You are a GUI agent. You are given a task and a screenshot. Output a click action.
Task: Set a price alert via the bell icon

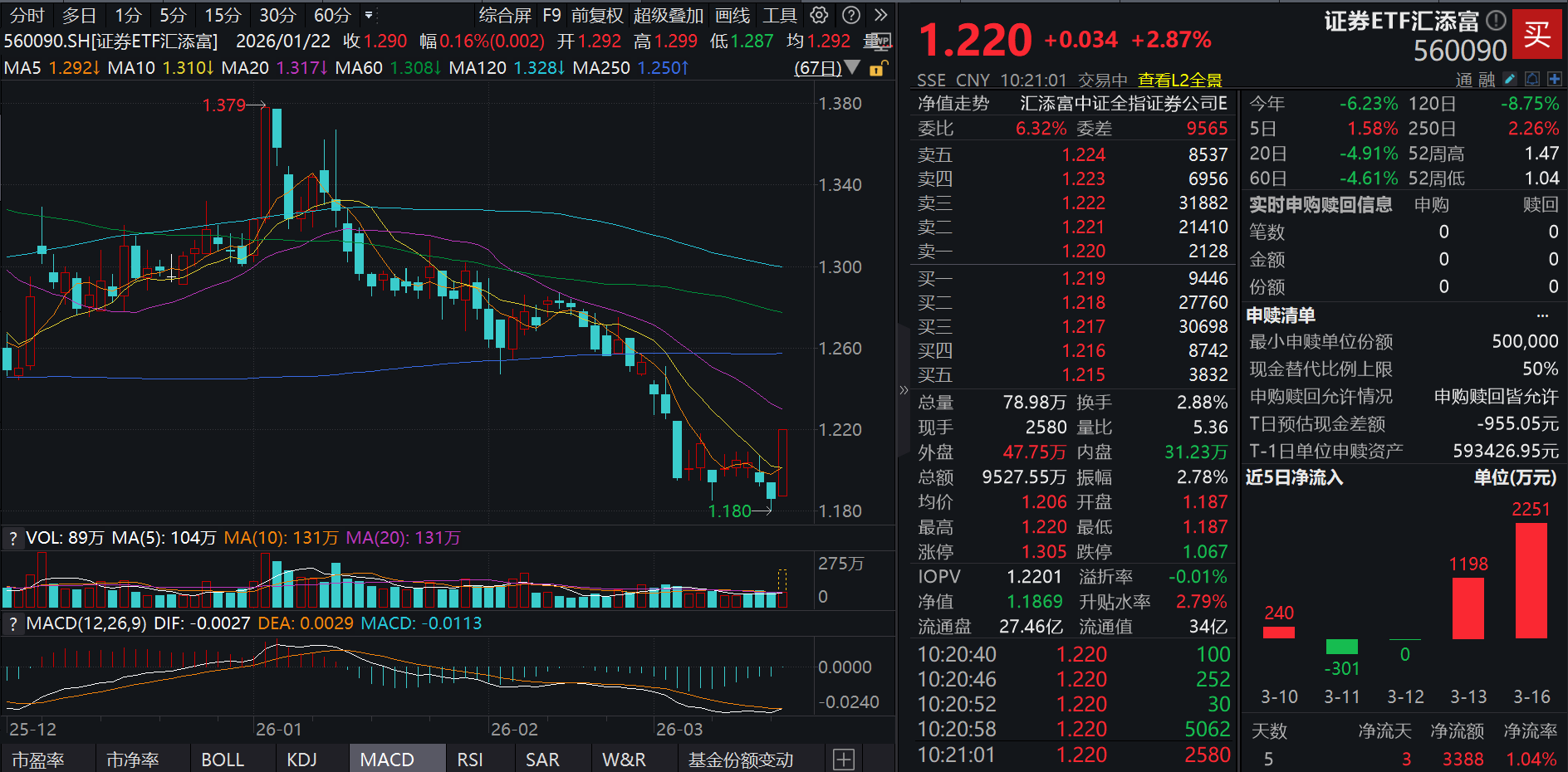point(1532,79)
